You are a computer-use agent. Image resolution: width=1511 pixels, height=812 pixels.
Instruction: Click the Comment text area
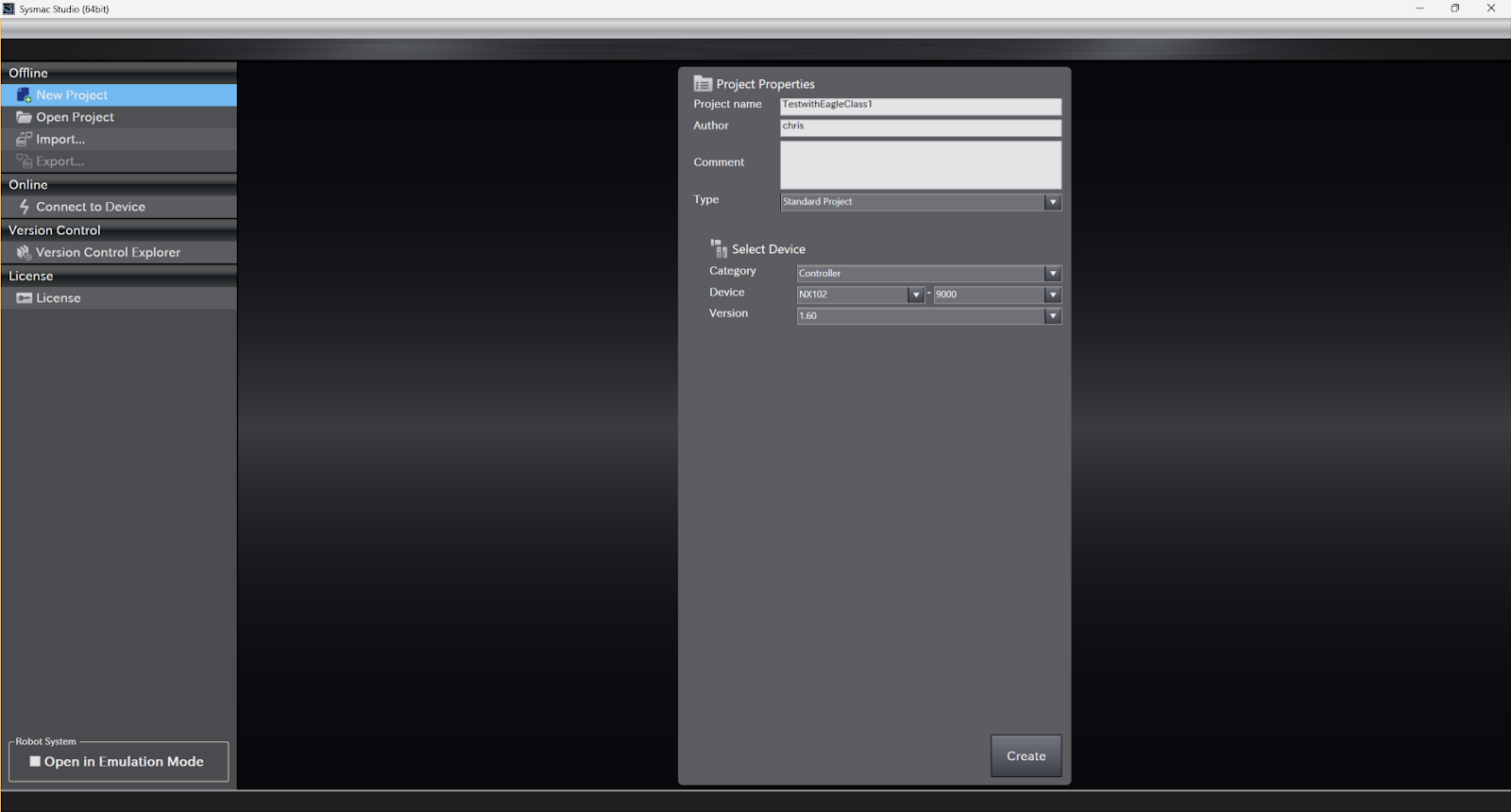[x=921, y=165]
